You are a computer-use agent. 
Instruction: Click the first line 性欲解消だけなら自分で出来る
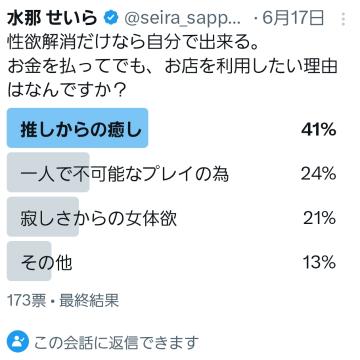click(133, 44)
